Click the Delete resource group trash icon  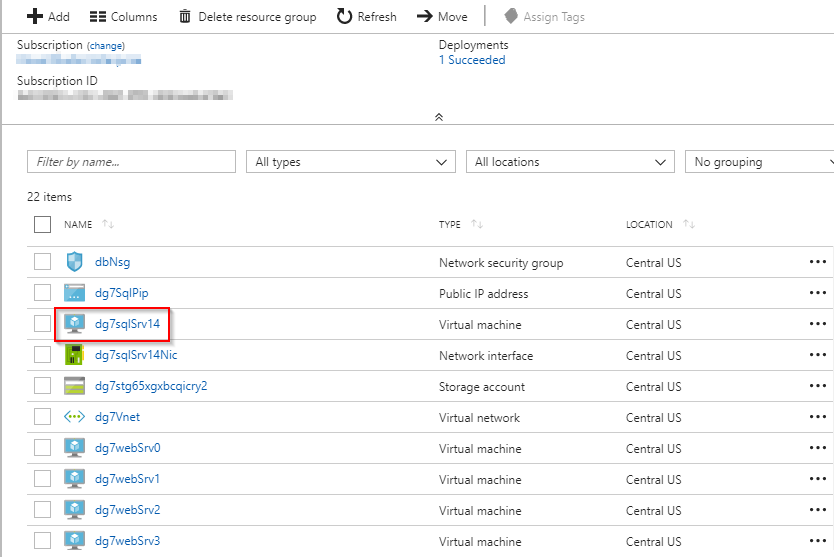185,17
